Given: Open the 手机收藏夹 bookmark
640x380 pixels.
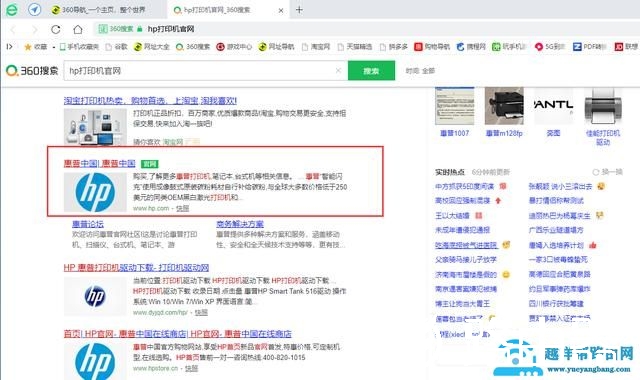Looking at the screenshot, I should coord(79,47).
